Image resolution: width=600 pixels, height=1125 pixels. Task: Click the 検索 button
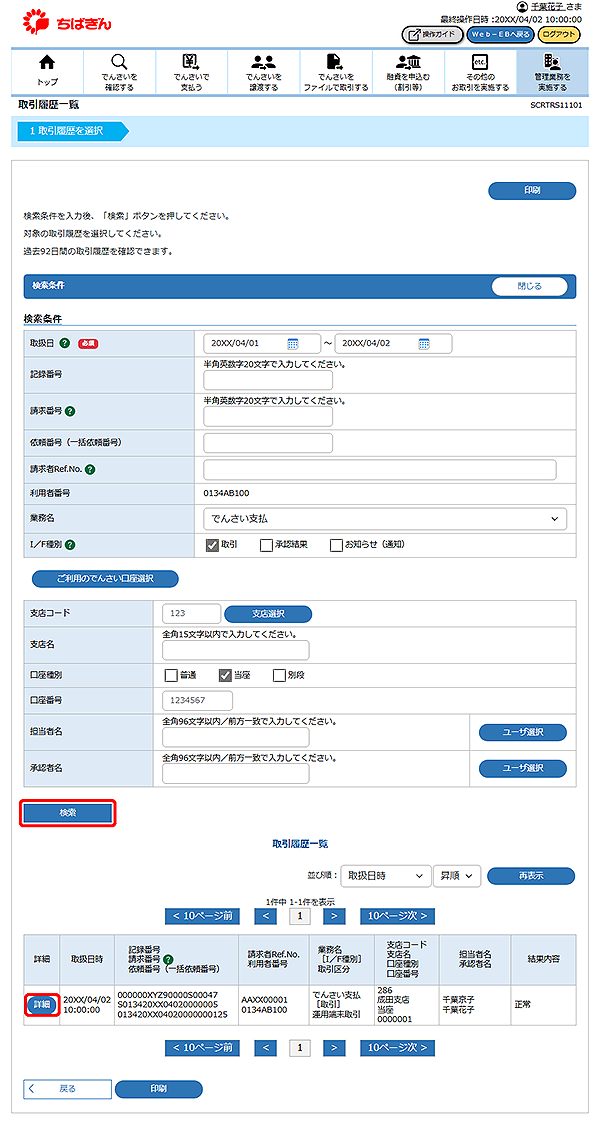67,813
